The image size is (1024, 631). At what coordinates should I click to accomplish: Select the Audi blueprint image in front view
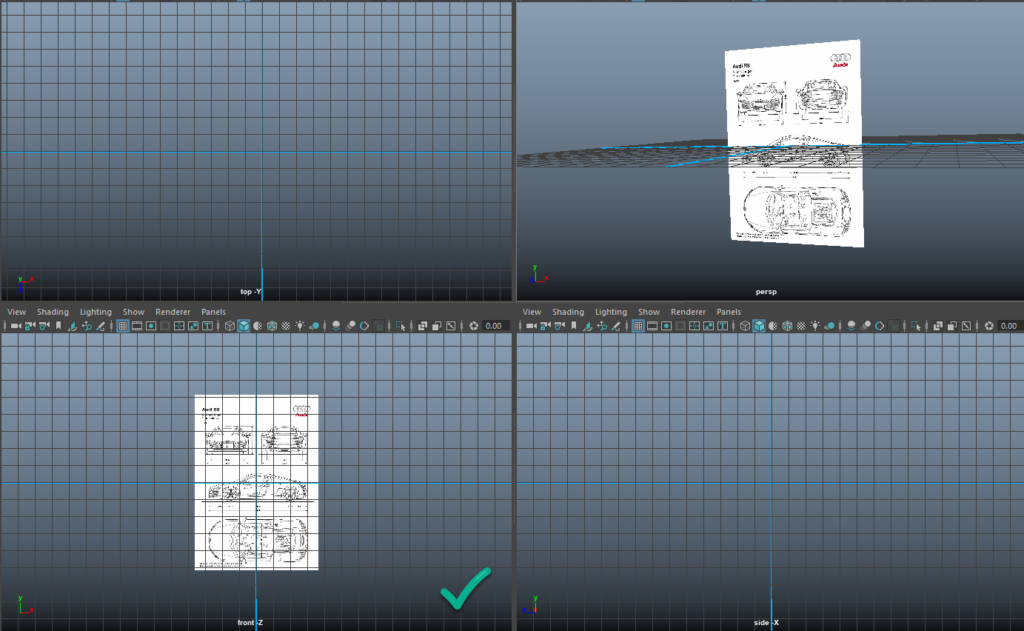coord(257,482)
